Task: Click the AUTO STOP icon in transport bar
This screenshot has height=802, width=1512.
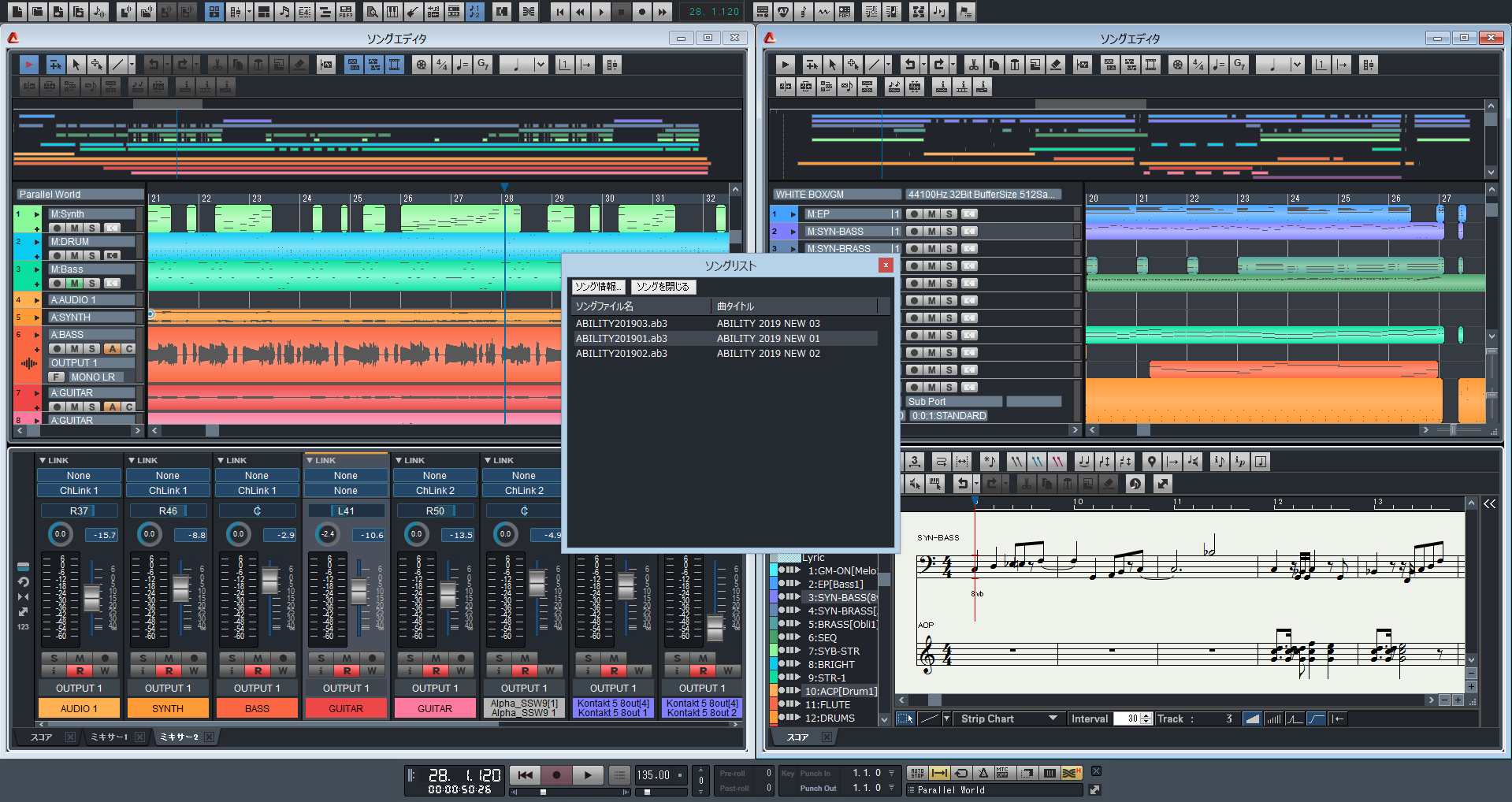Action: 917,773
